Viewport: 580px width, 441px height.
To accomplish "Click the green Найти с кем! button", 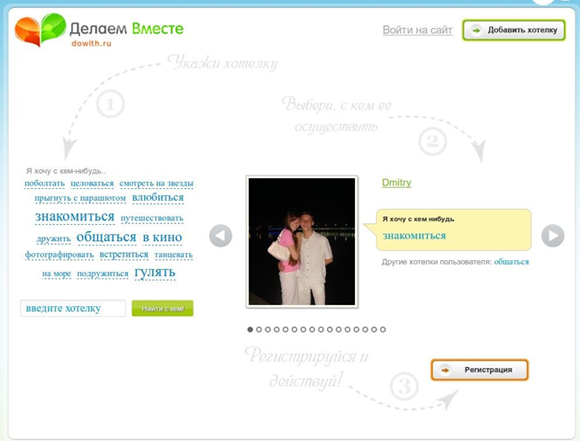I will click(162, 308).
